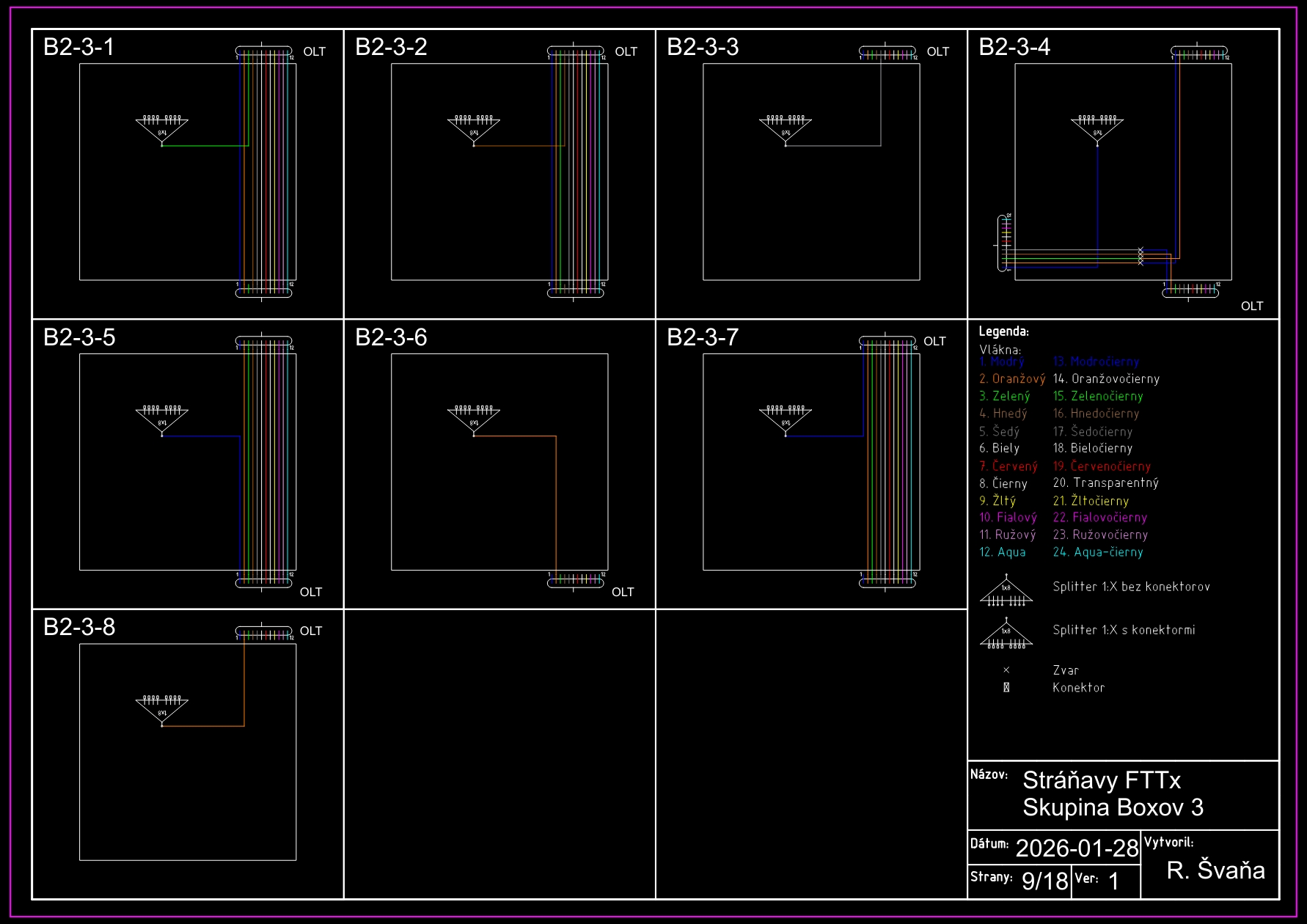Click the splice markers in box B2-3-4
The image size is (1307, 924).
tap(1141, 256)
